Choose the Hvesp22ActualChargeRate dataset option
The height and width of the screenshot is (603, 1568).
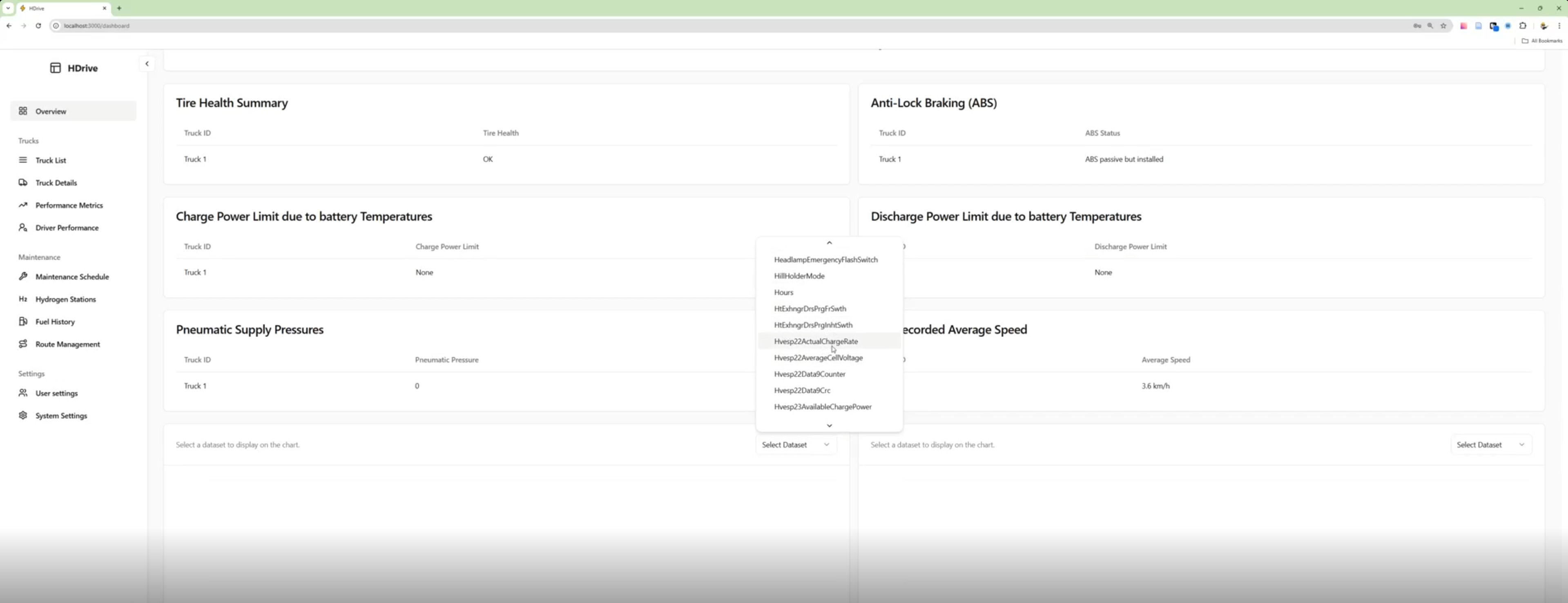click(816, 341)
